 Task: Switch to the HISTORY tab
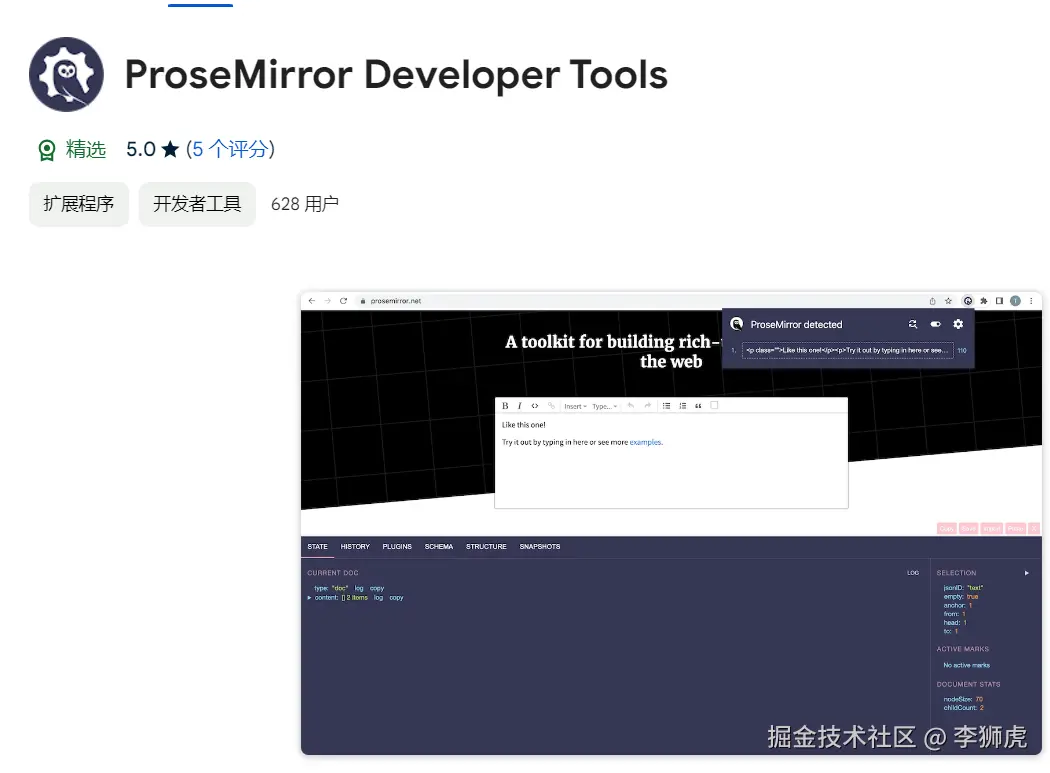pyautogui.click(x=355, y=547)
